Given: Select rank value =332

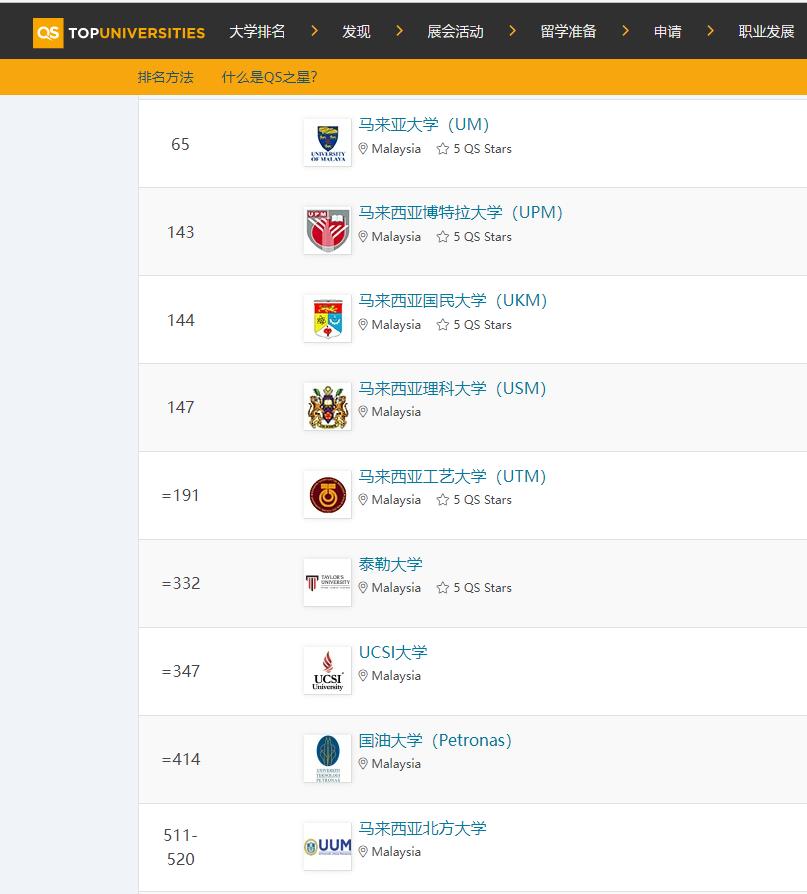Looking at the screenshot, I should (180, 583).
